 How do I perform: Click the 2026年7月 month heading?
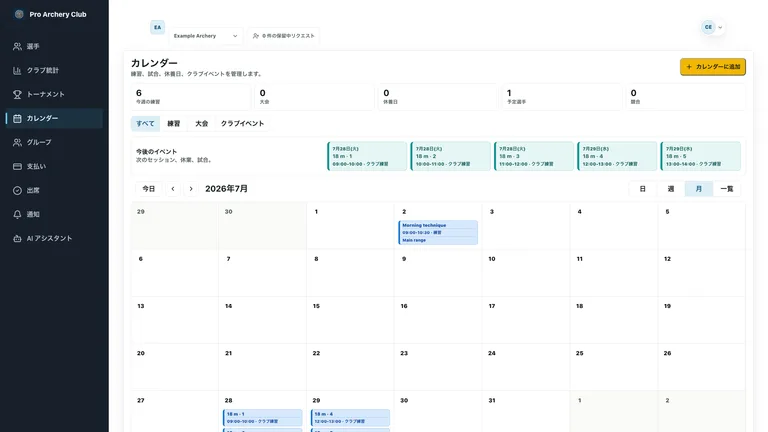pyautogui.click(x=226, y=189)
